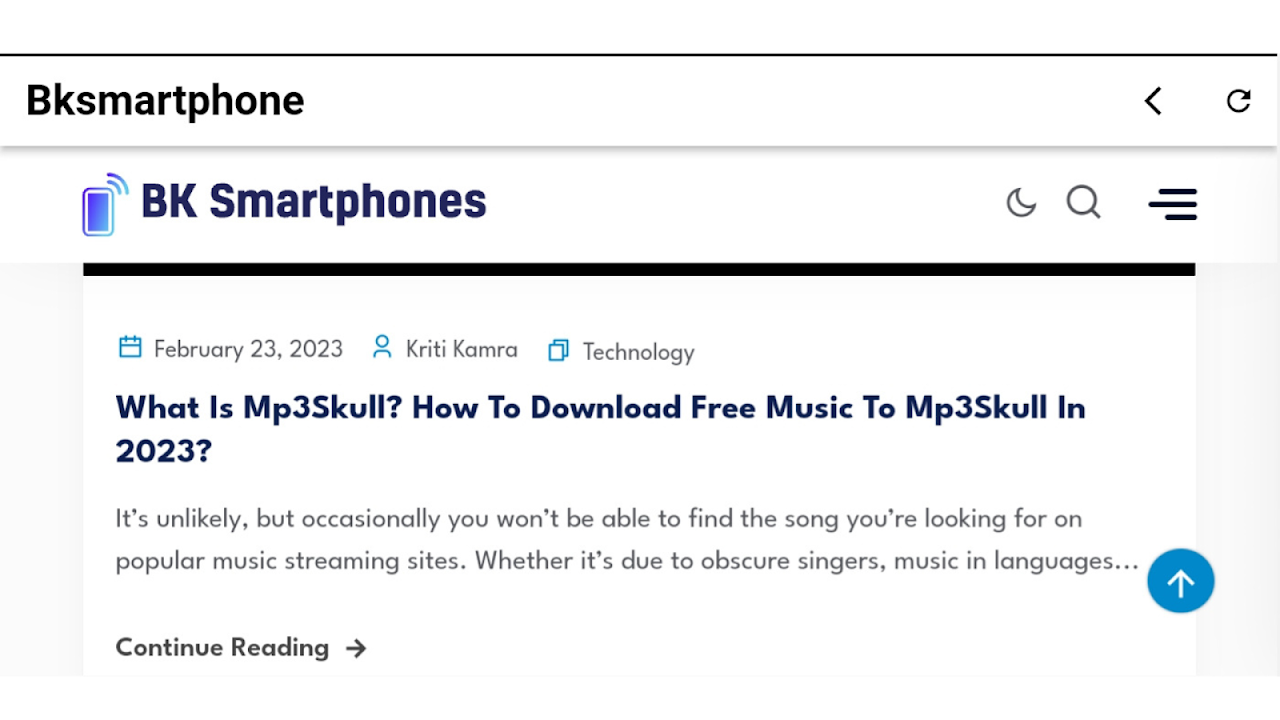Click the arrow after Continue Reading
The width and height of the screenshot is (1280, 720).
click(x=356, y=649)
